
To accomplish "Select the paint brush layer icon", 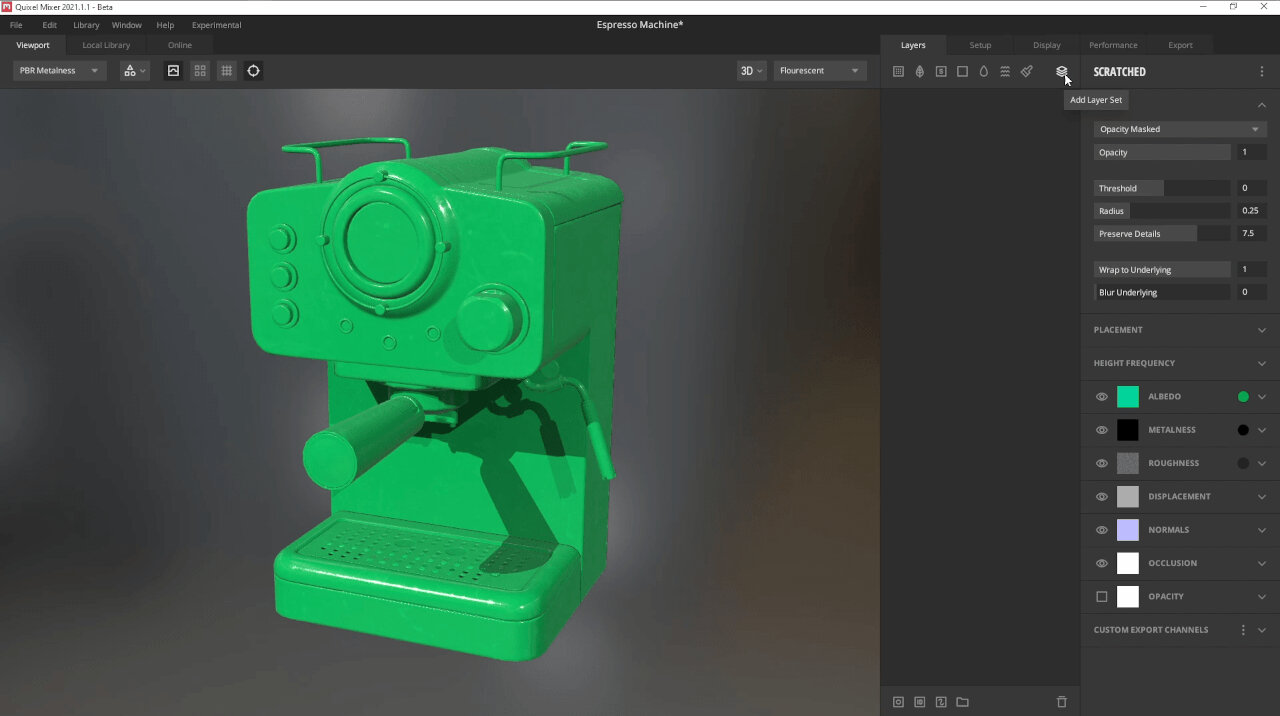I will pyautogui.click(x=1026, y=71).
